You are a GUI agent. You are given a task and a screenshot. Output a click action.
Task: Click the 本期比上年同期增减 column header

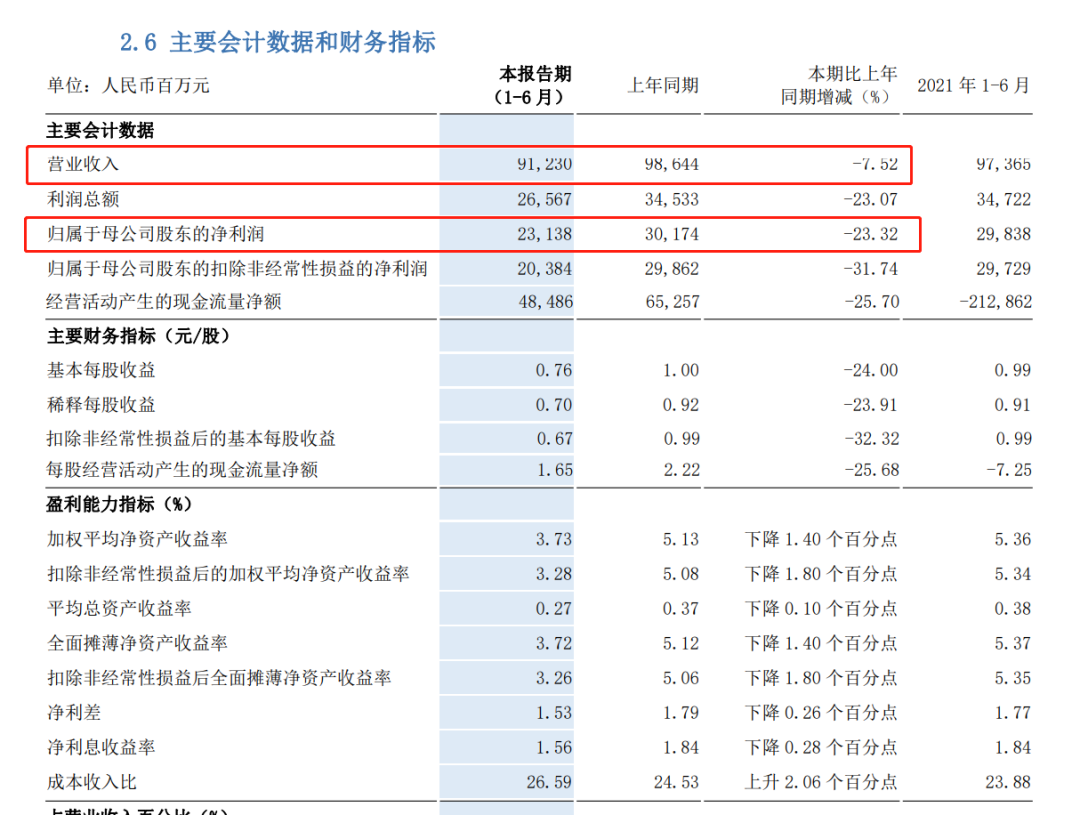pyautogui.click(x=839, y=85)
